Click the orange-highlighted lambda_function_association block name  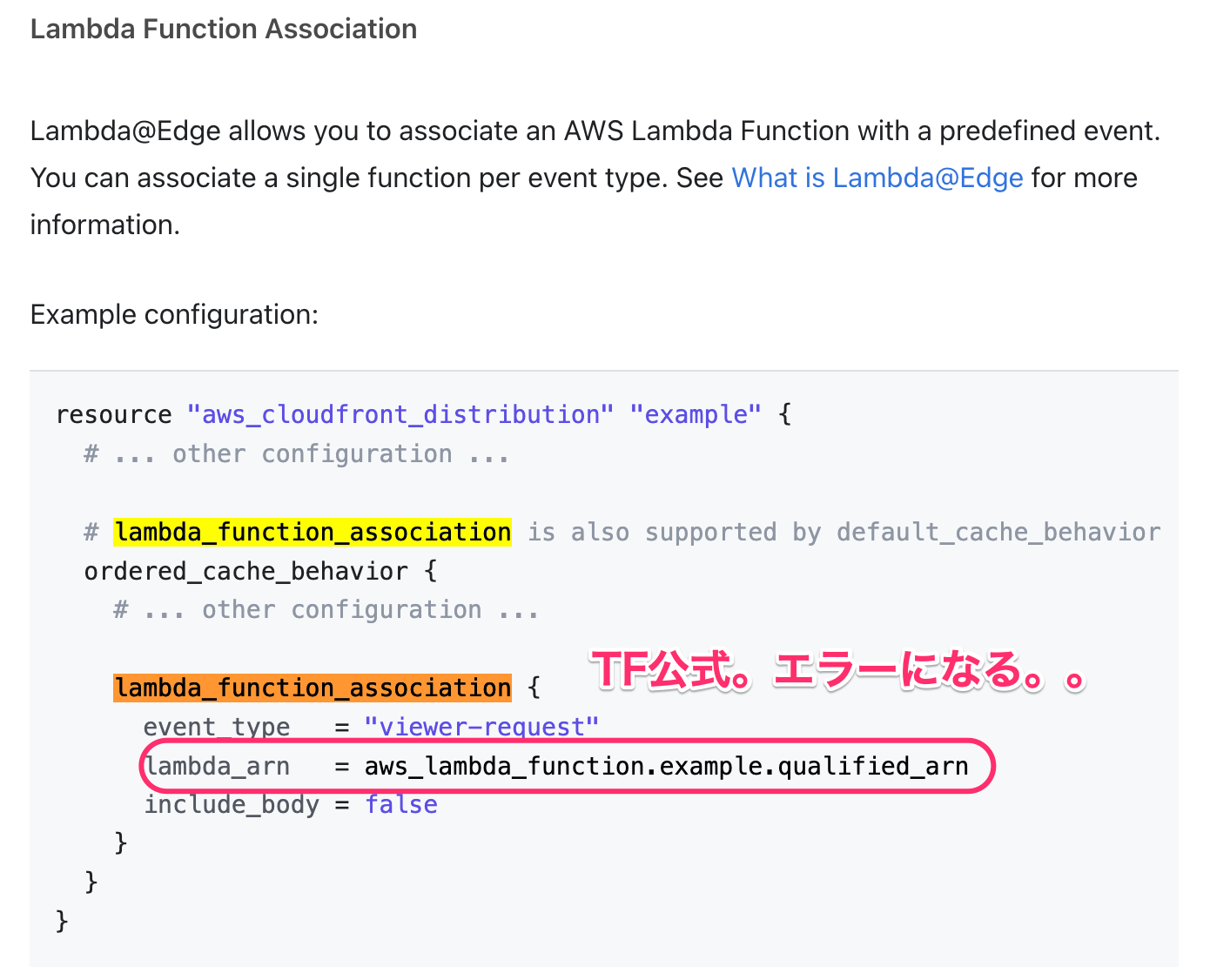pos(313,688)
